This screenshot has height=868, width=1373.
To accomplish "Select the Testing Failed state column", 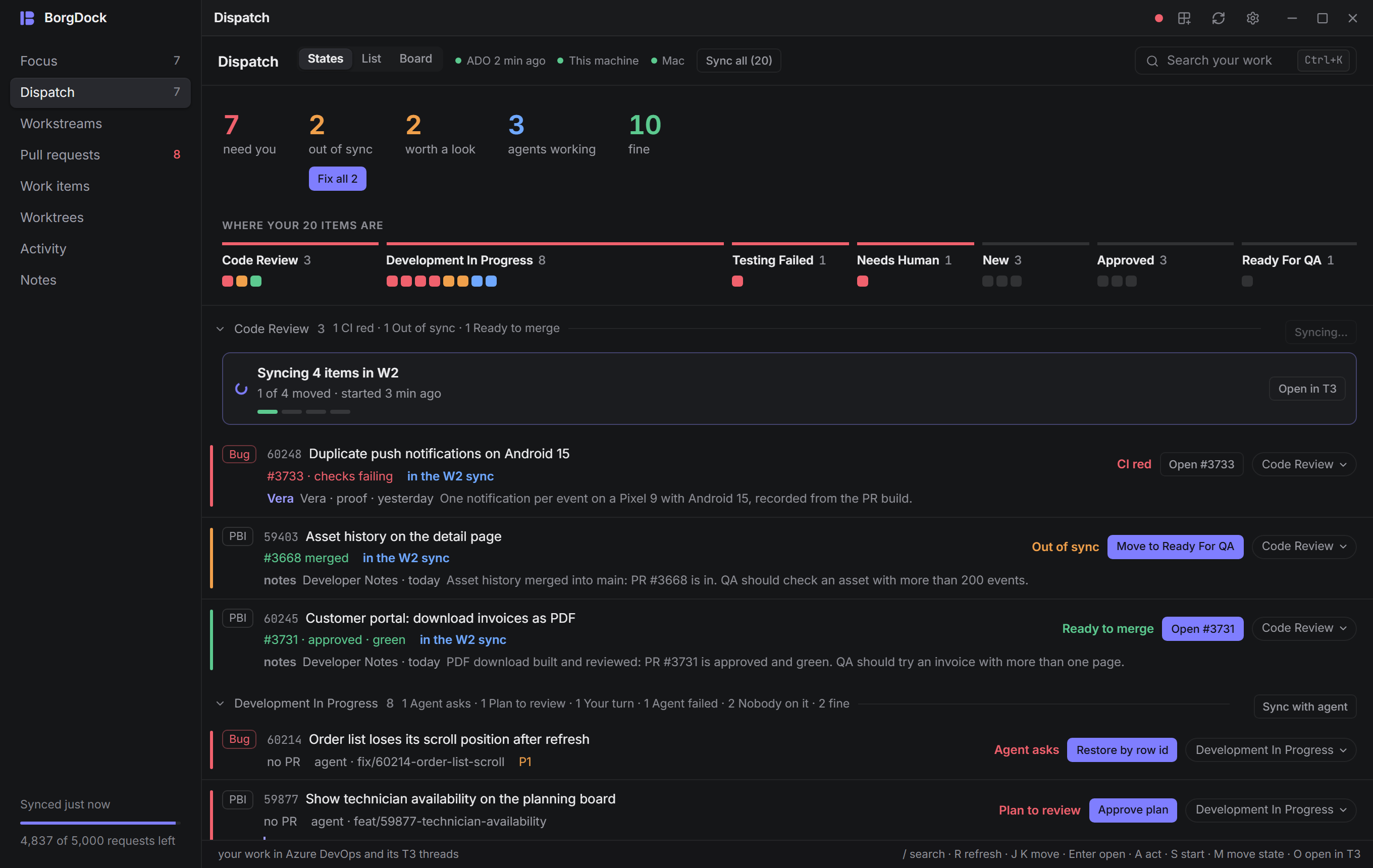I will coord(789,265).
